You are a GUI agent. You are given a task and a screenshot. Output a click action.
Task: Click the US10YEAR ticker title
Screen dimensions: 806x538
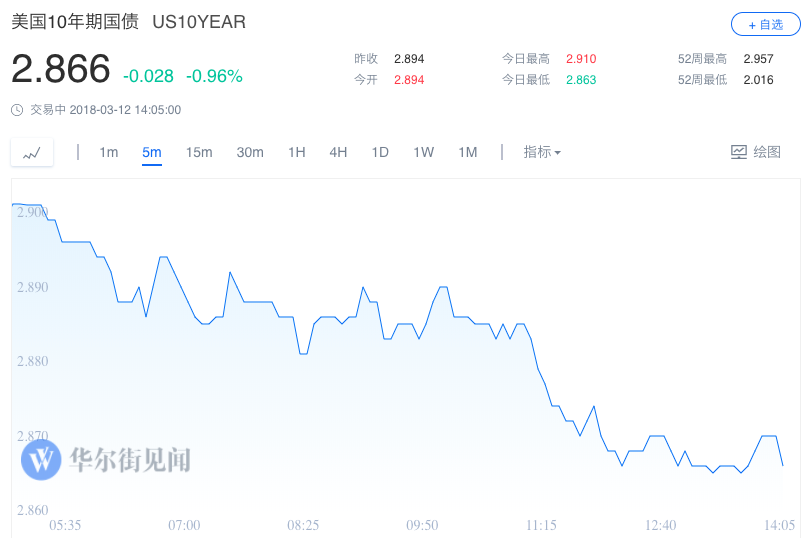pos(199,22)
